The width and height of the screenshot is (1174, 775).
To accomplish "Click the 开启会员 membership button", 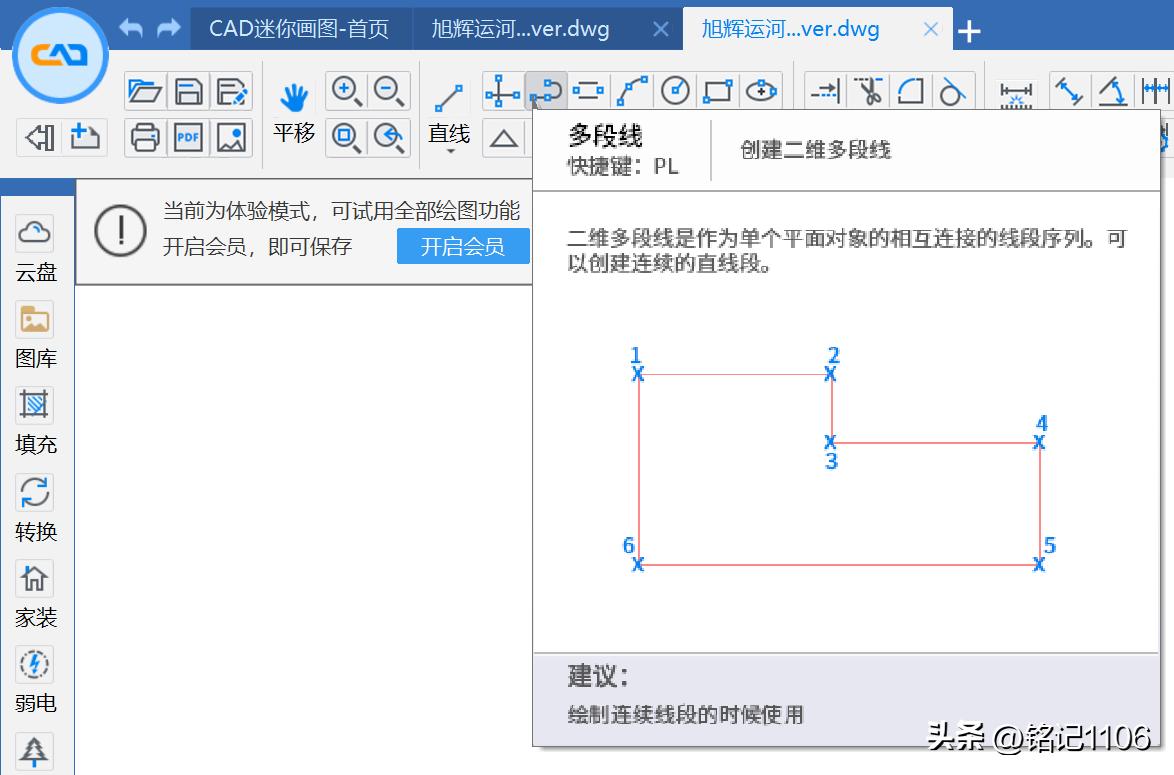I will (463, 245).
